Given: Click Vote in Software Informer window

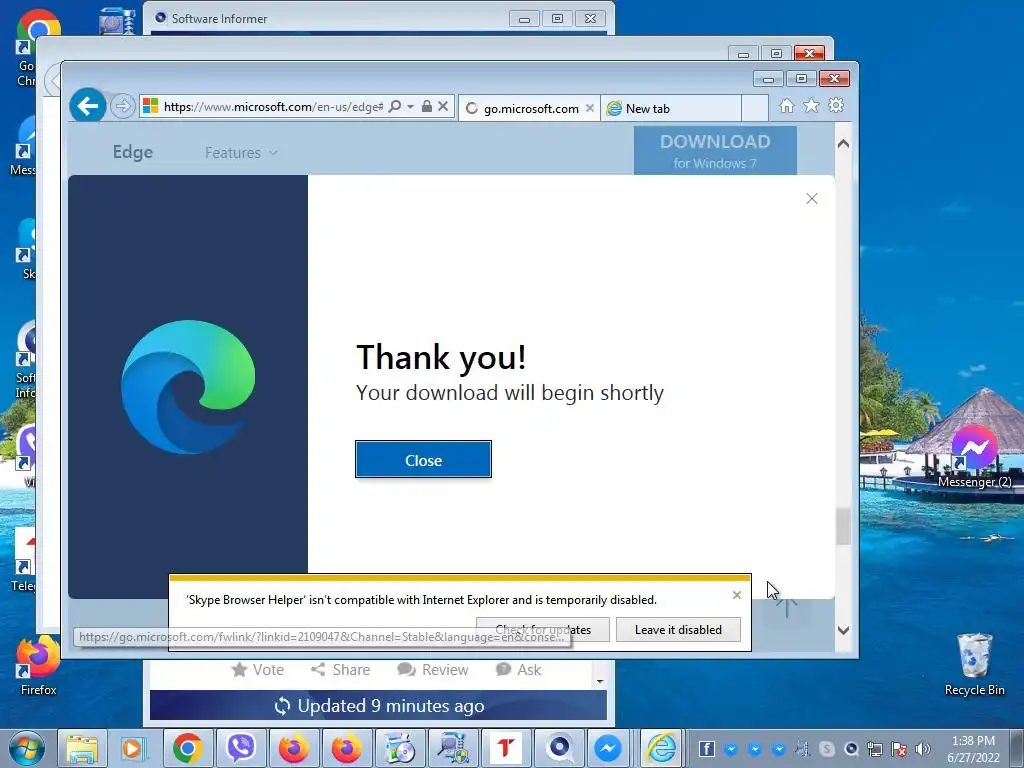Looking at the screenshot, I should point(258,669).
